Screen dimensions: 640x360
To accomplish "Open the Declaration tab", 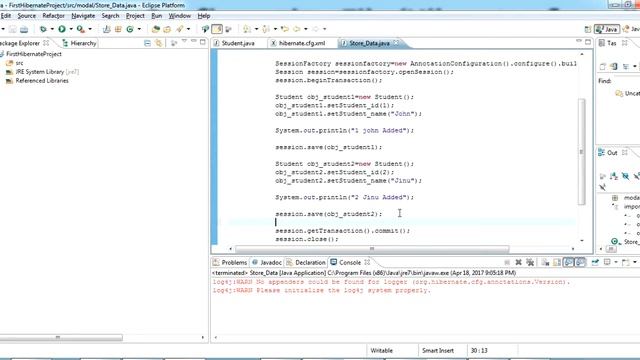I will [306, 262].
